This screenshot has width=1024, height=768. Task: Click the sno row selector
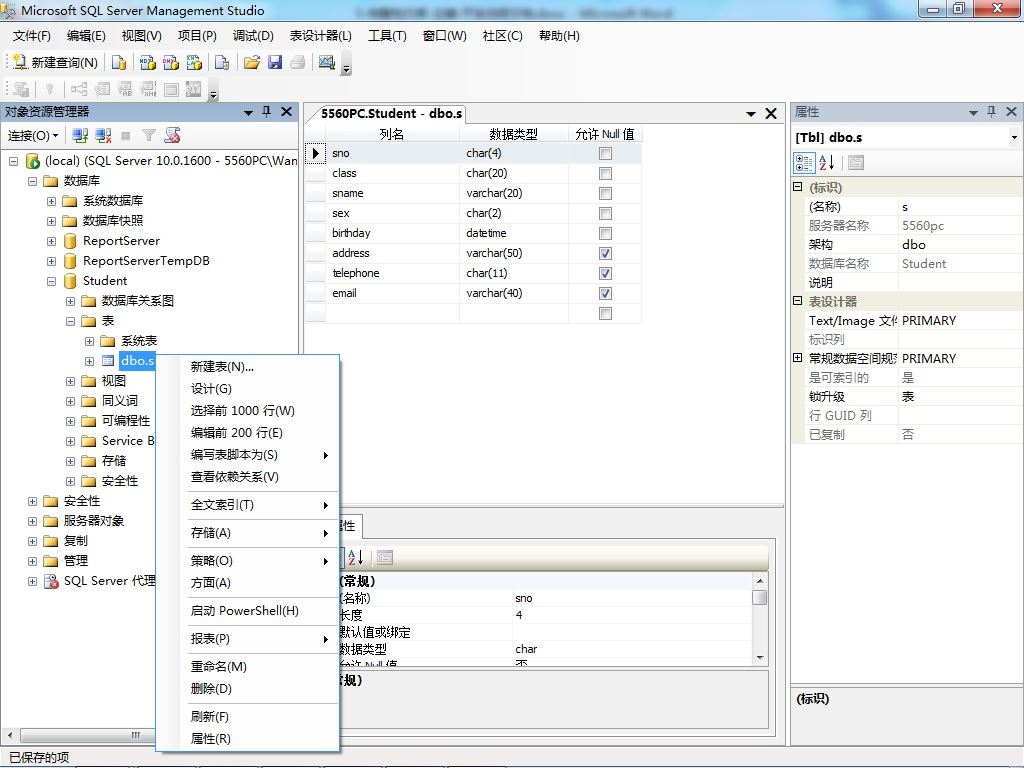coord(315,153)
